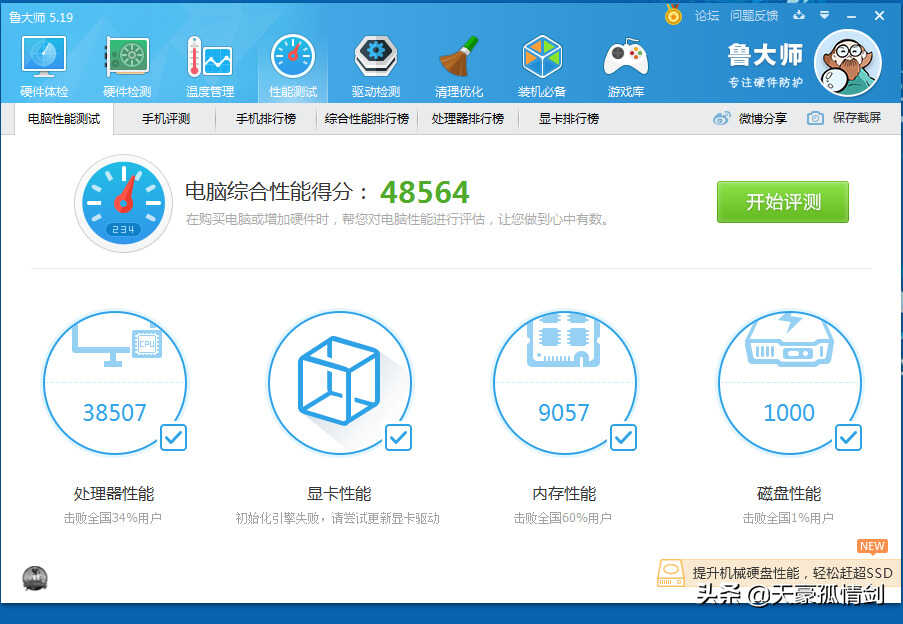Uncheck the 磁盘性能 test checkbox

(848, 438)
